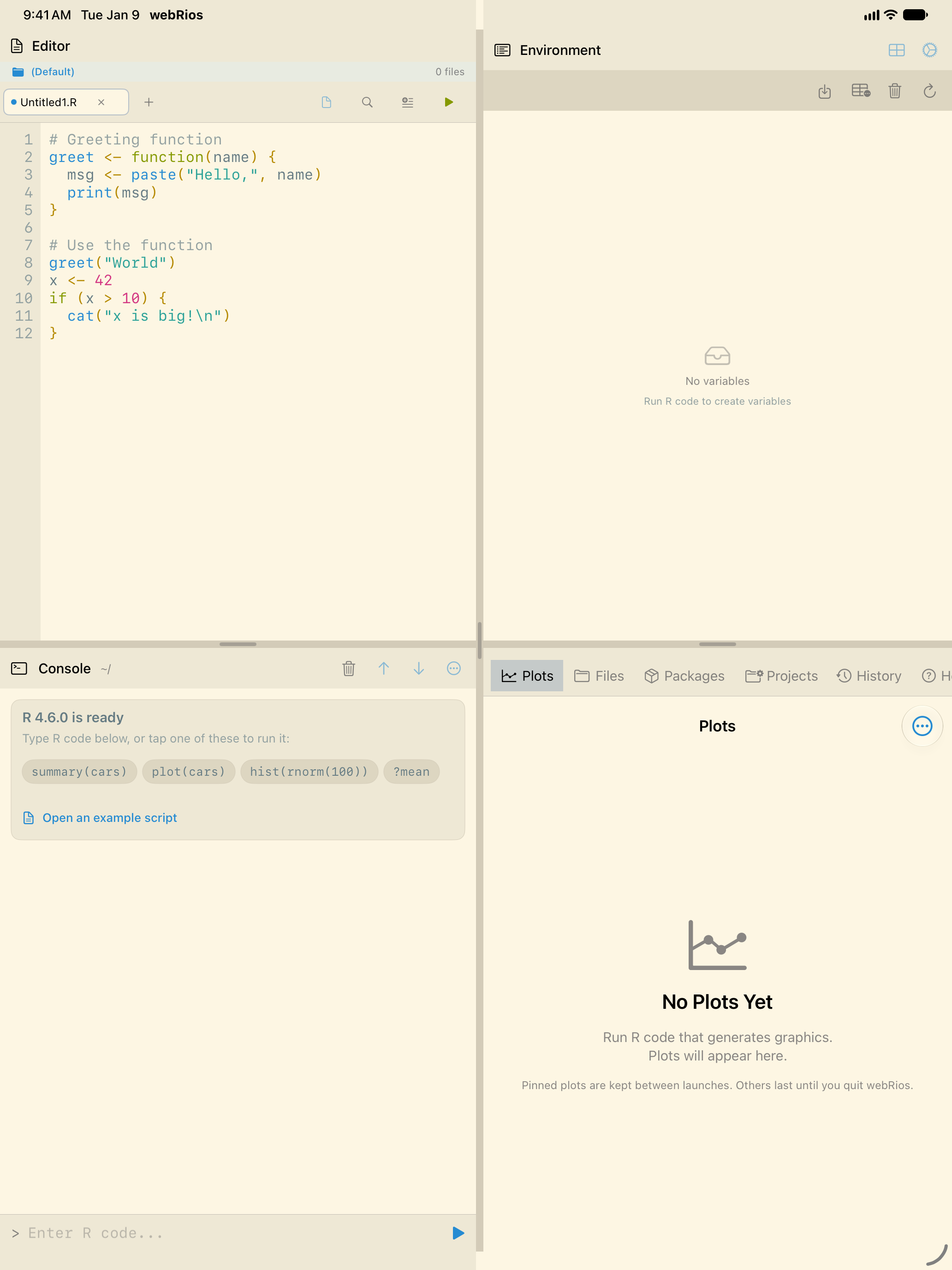Go to previous console command, up arrow
Viewport: 952px width, 1270px height.
tap(384, 668)
